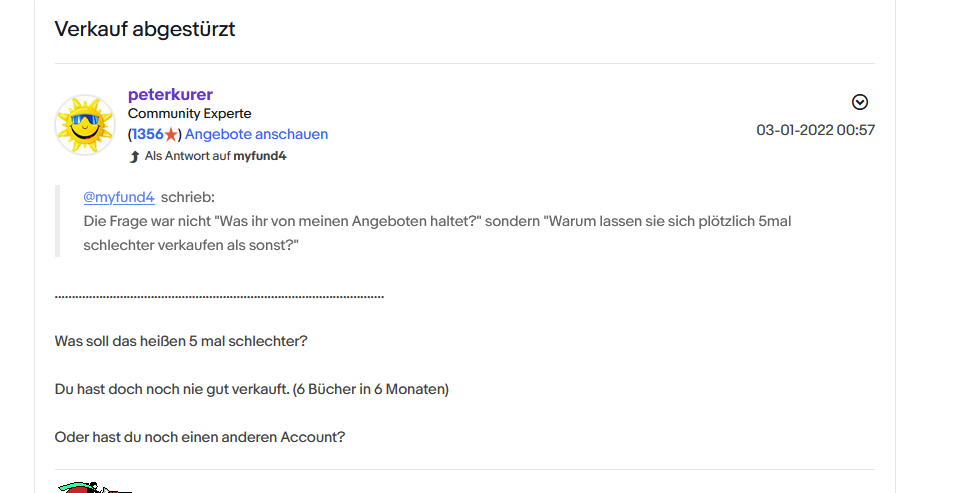Click the thread title "Verkauf abgestürzt"
Image resolution: width=963 pixels, height=493 pixels.
coord(145,29)
